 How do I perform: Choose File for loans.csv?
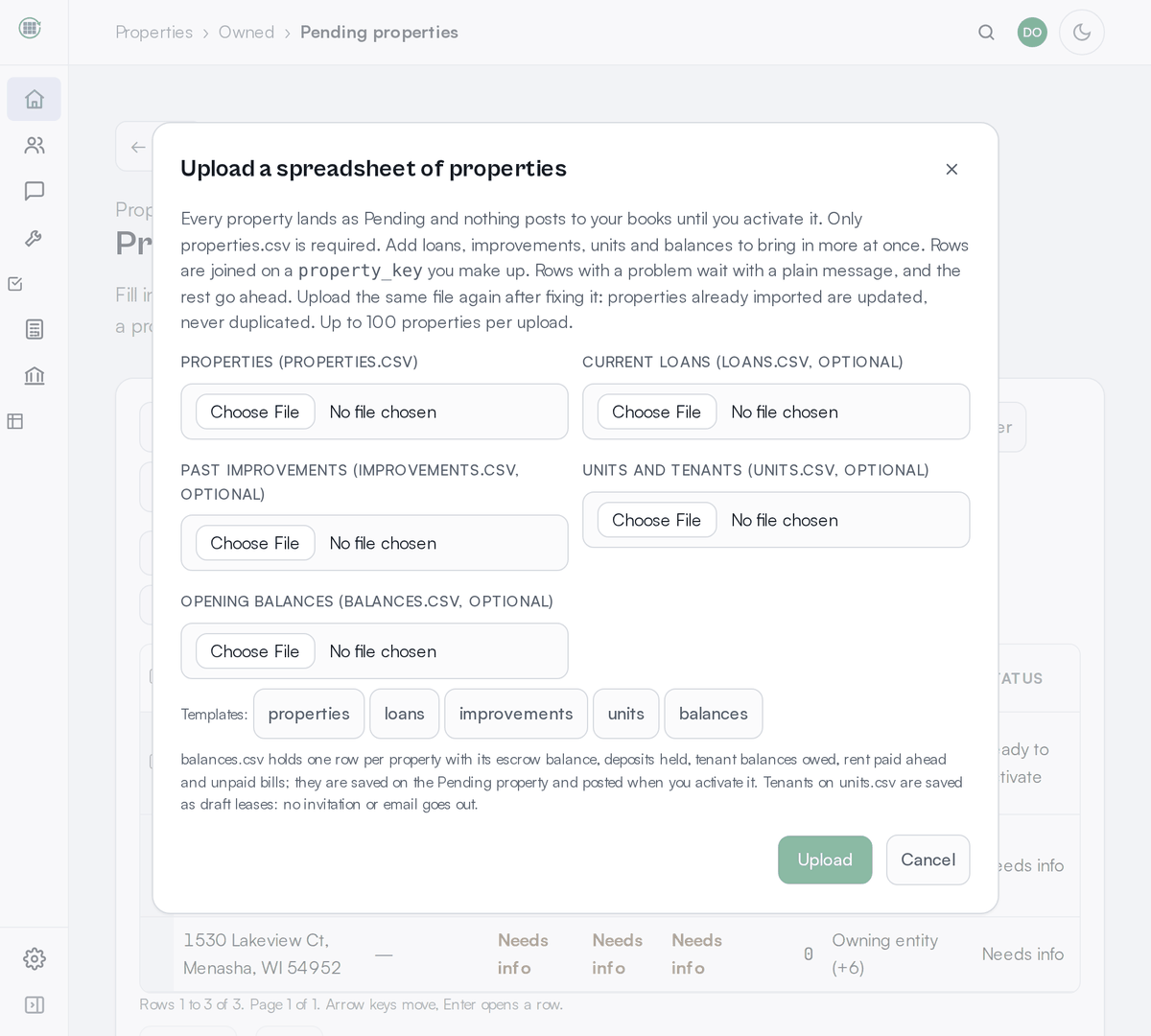click(657, 412)
